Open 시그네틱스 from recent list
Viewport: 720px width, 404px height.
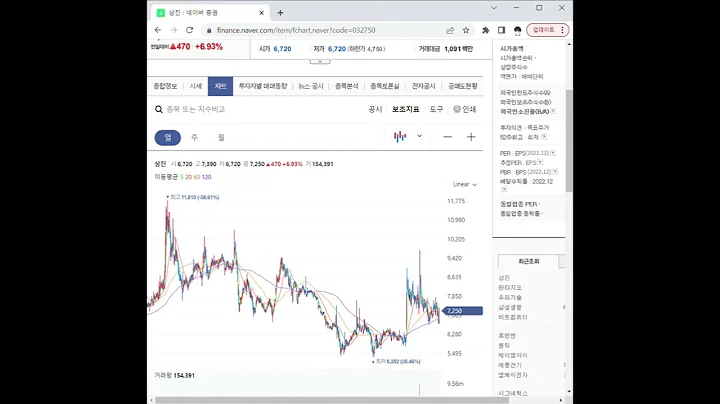pos(513,393)
